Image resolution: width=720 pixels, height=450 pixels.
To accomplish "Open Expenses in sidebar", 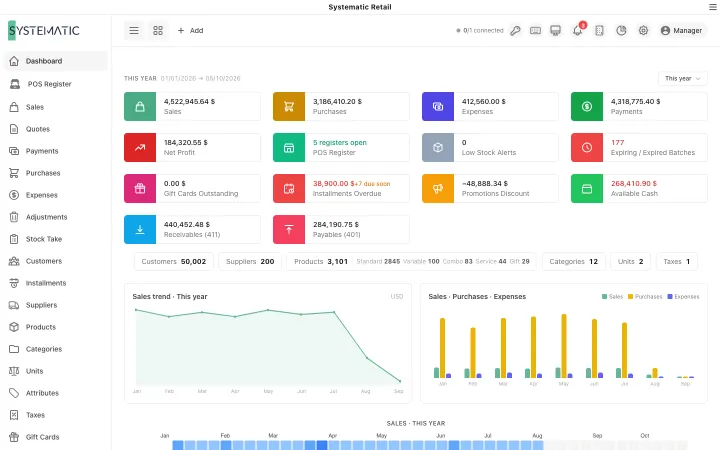I will click(56, 195).
